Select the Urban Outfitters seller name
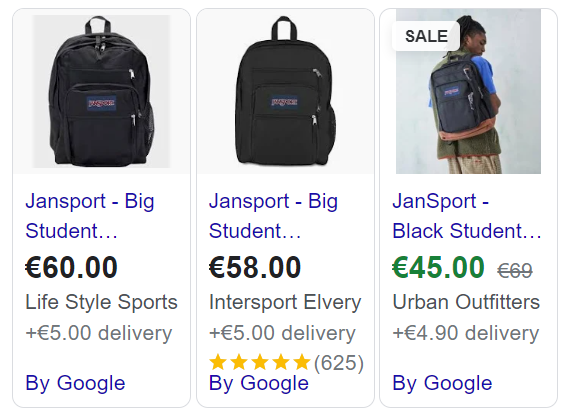Screen dimensions: 568x417 [466, 302]
